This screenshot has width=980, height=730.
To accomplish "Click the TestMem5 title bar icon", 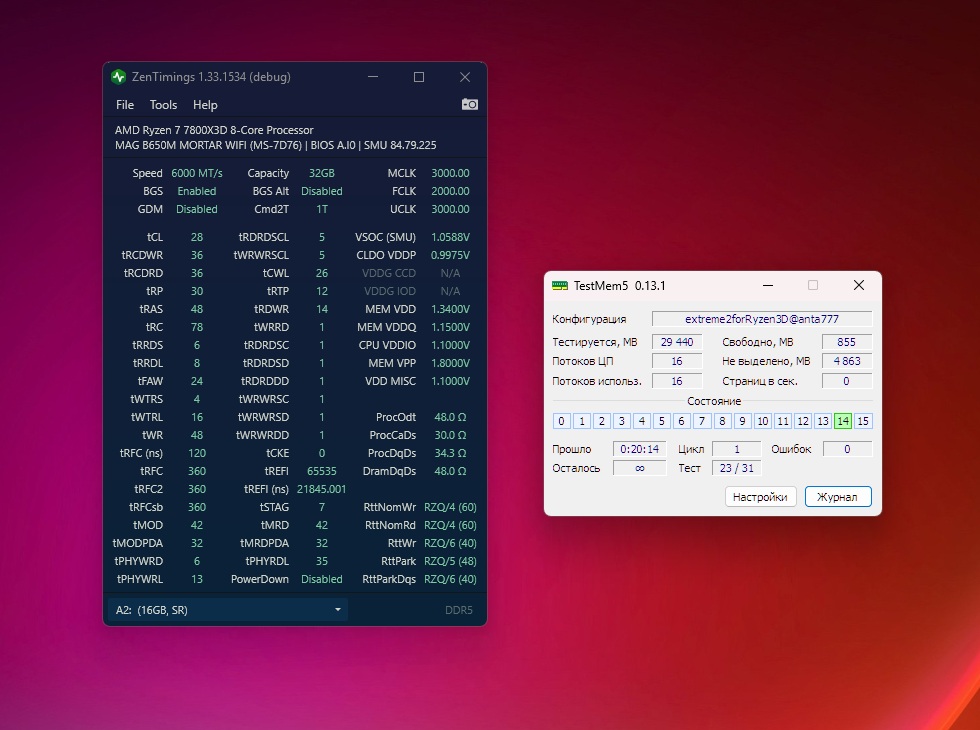I will tap(559, 286).
